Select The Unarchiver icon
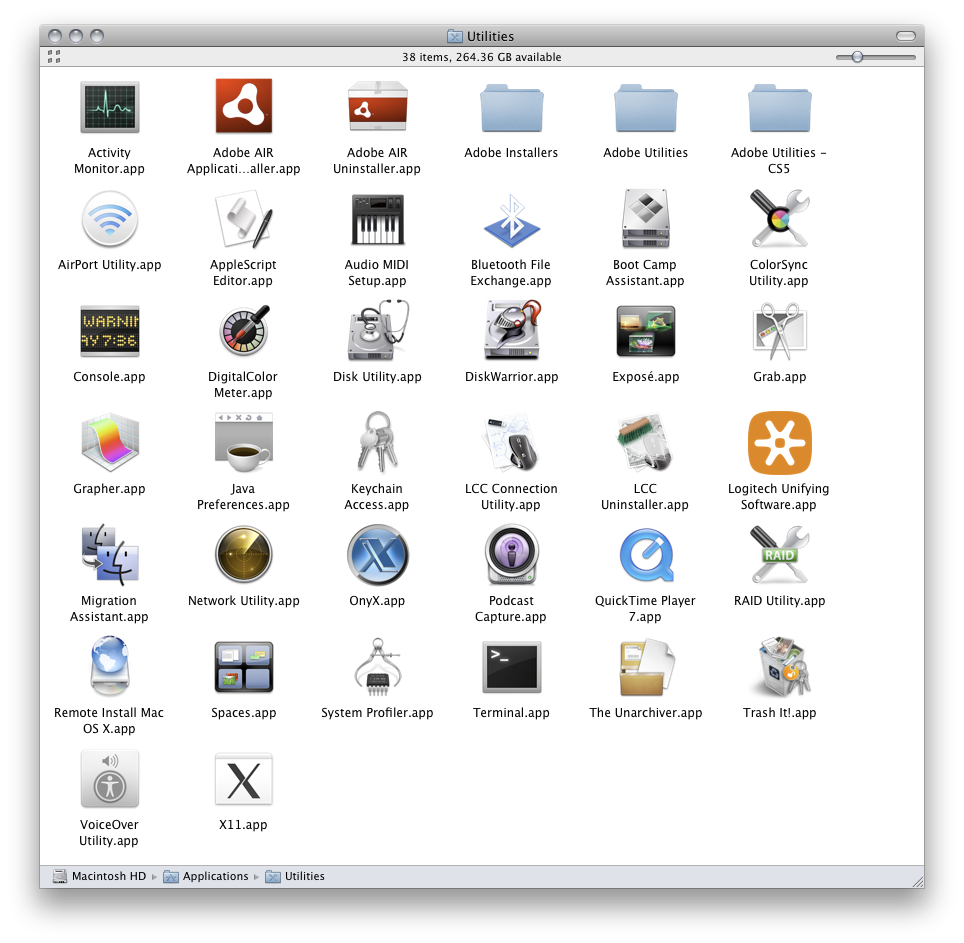Viewport: 964px width, 943px height. coord(646,667)
